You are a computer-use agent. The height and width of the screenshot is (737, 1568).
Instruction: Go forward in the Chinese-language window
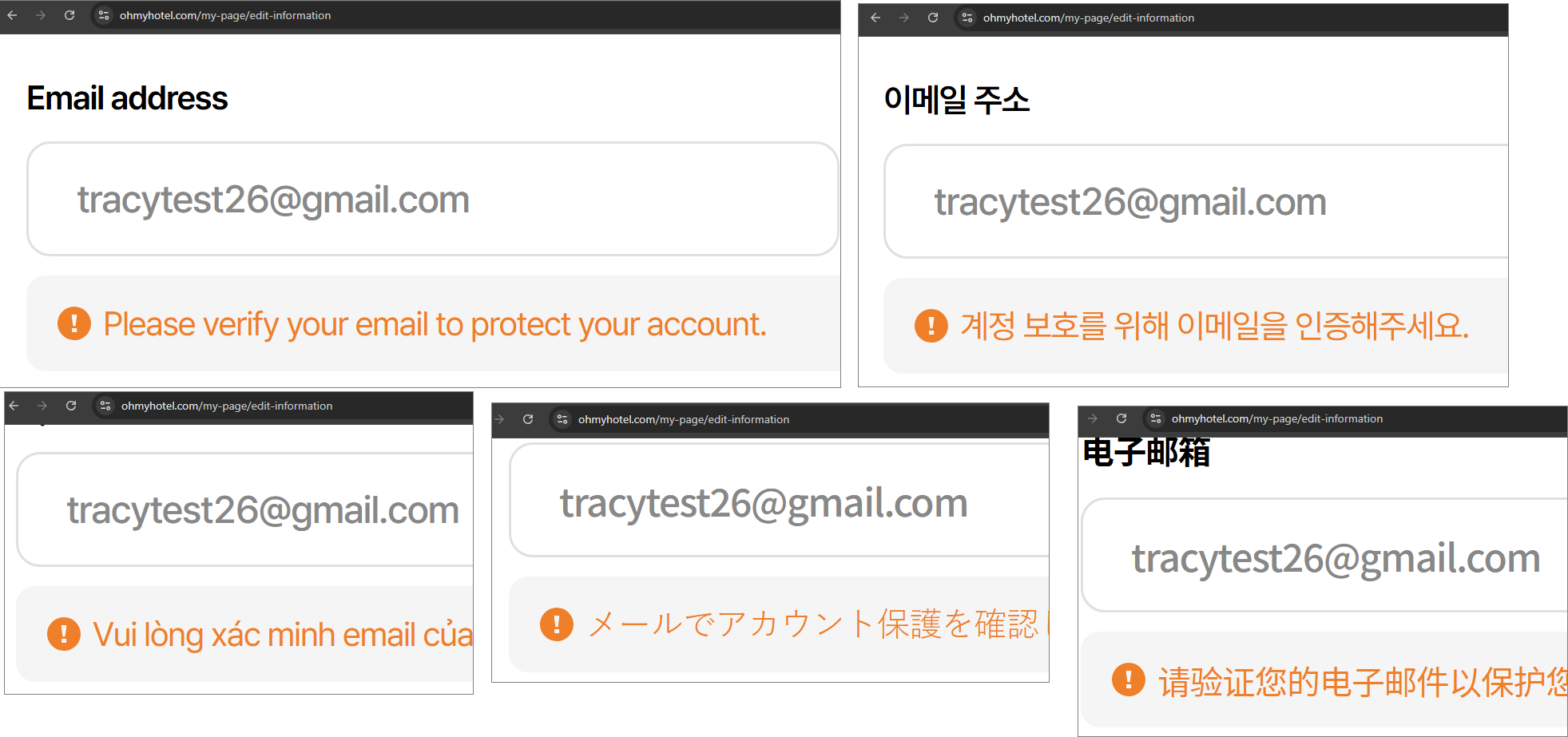pos(1093,418)
